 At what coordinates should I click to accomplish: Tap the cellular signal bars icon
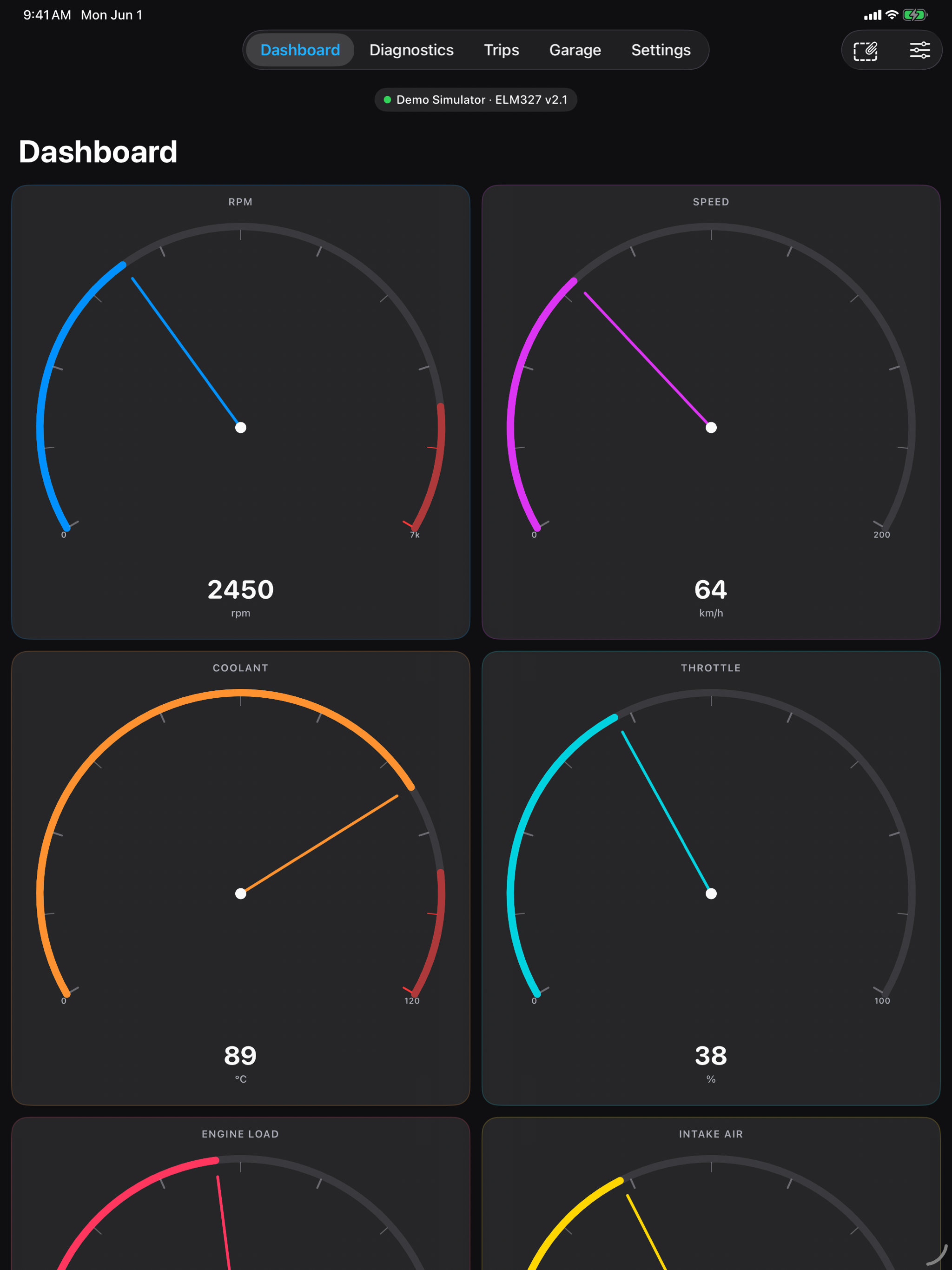872,15
